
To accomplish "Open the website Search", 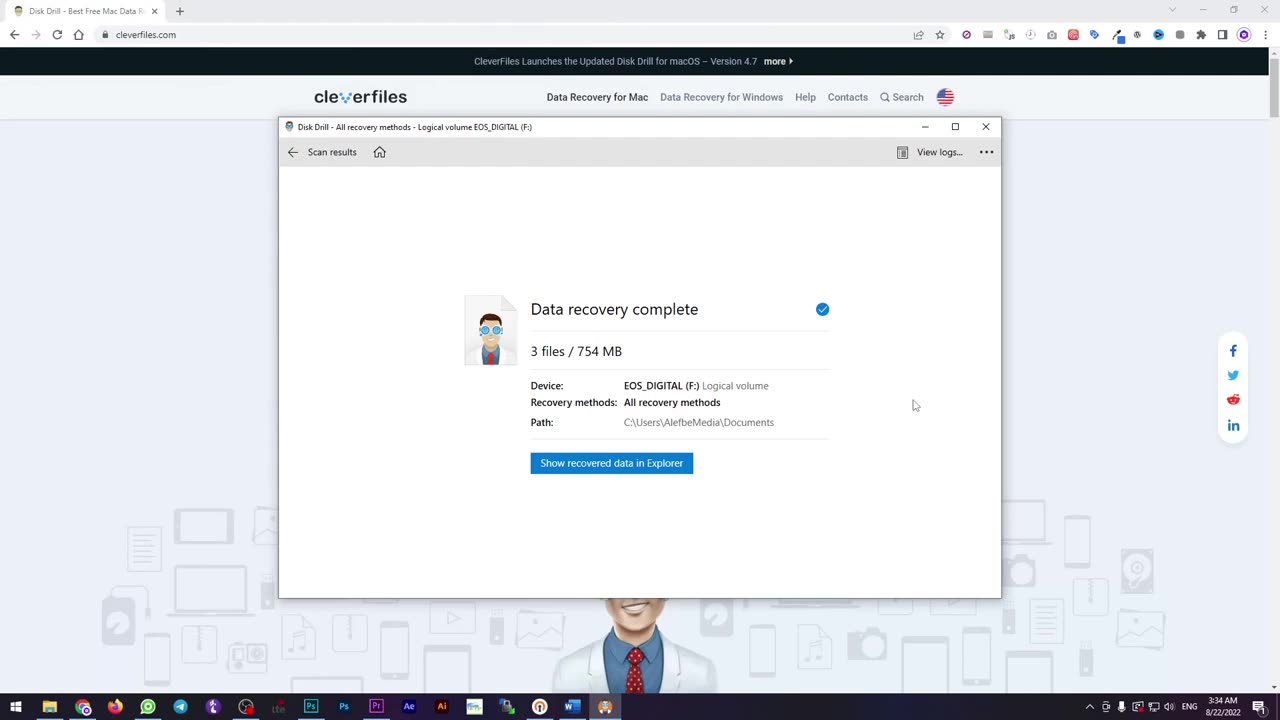I will [x=902, y=97].
